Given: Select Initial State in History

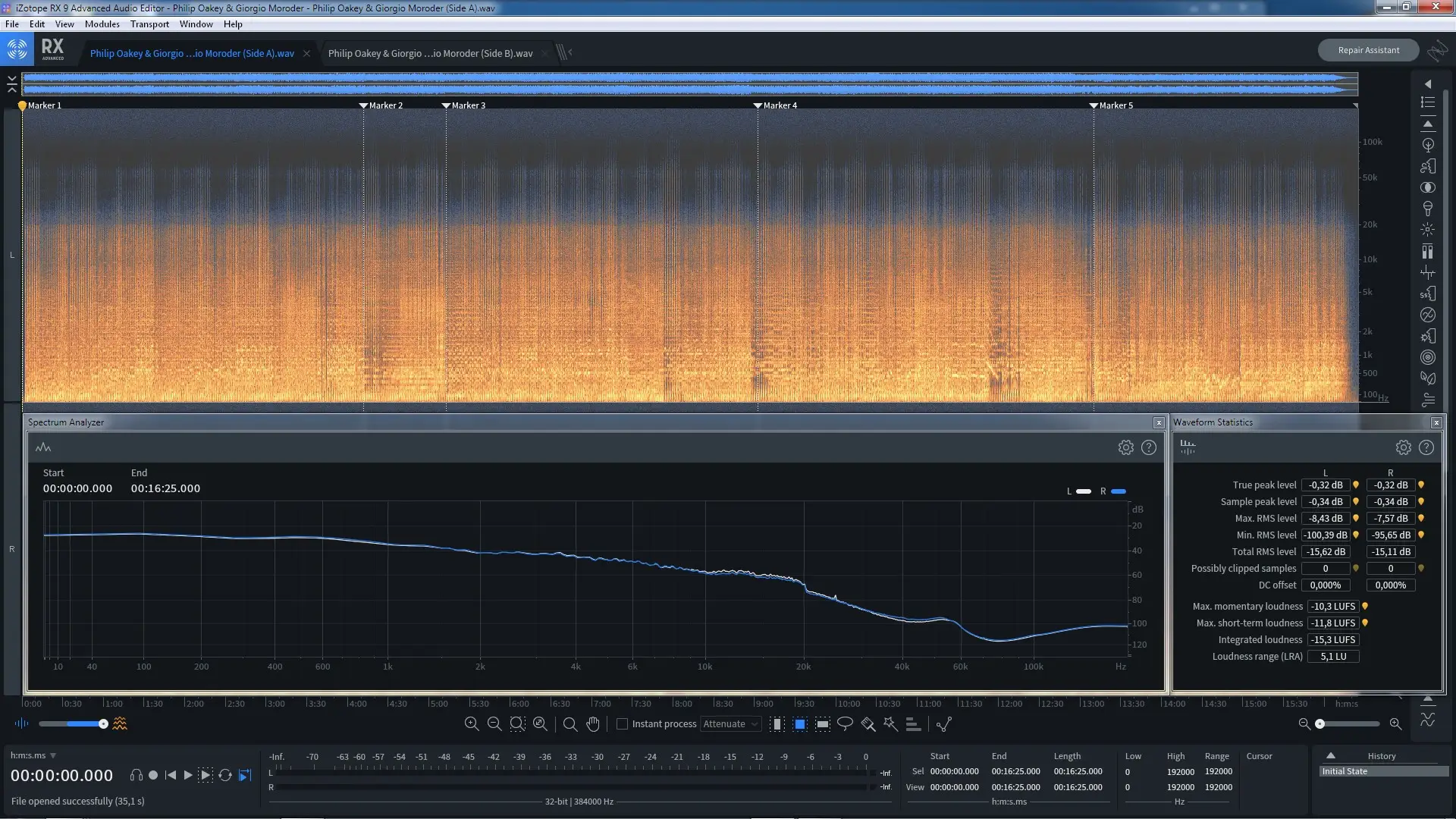Looking at the screenshot, I should [x=1384, y=771].
